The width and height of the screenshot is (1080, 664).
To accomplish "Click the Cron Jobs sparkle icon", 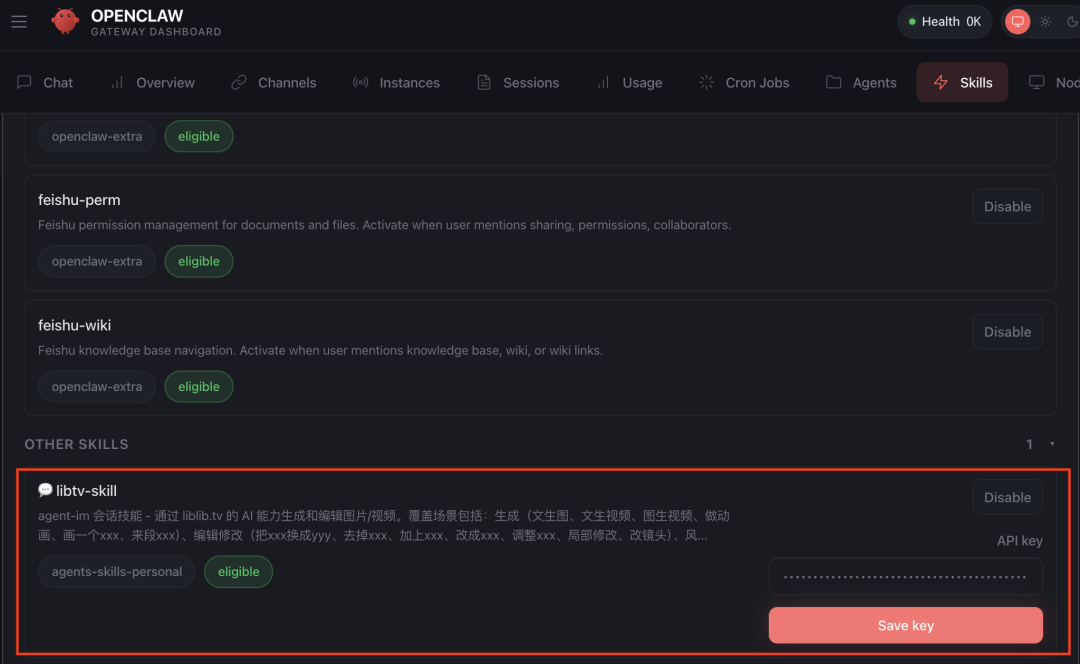I will pyautogui.click(x=705, y=83).
